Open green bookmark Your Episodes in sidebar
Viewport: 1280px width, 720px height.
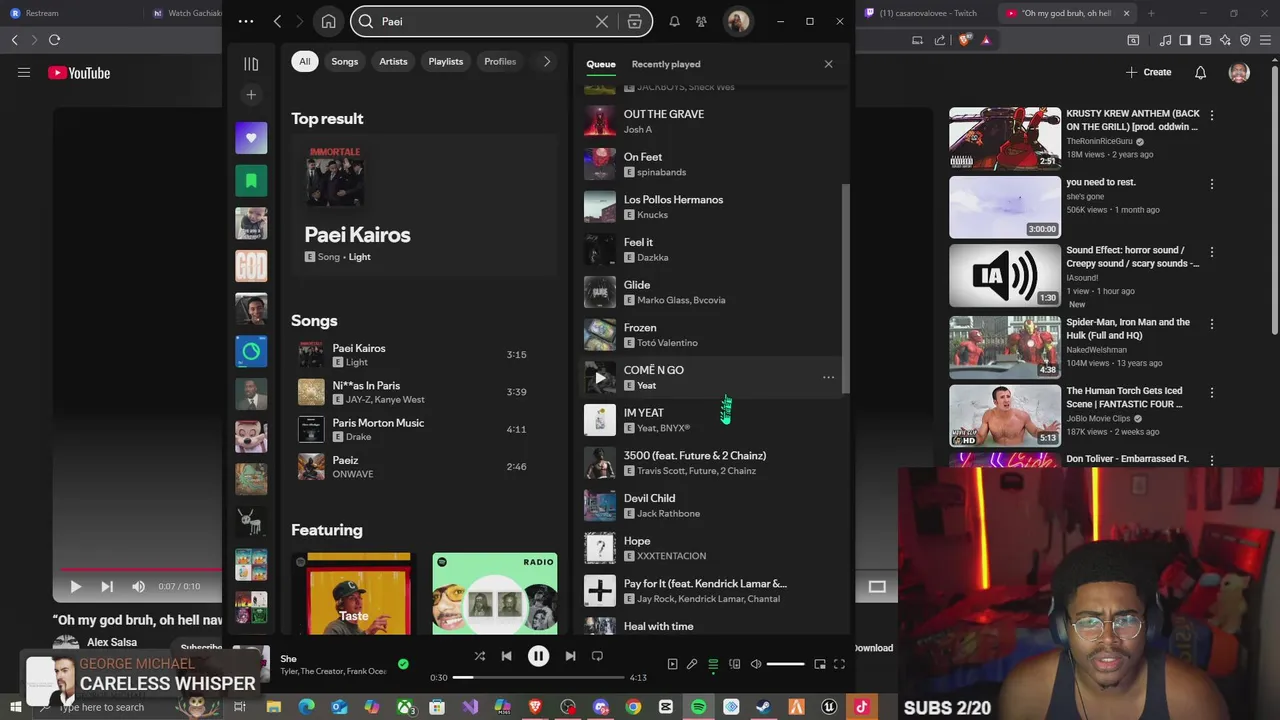pos(251,181)
